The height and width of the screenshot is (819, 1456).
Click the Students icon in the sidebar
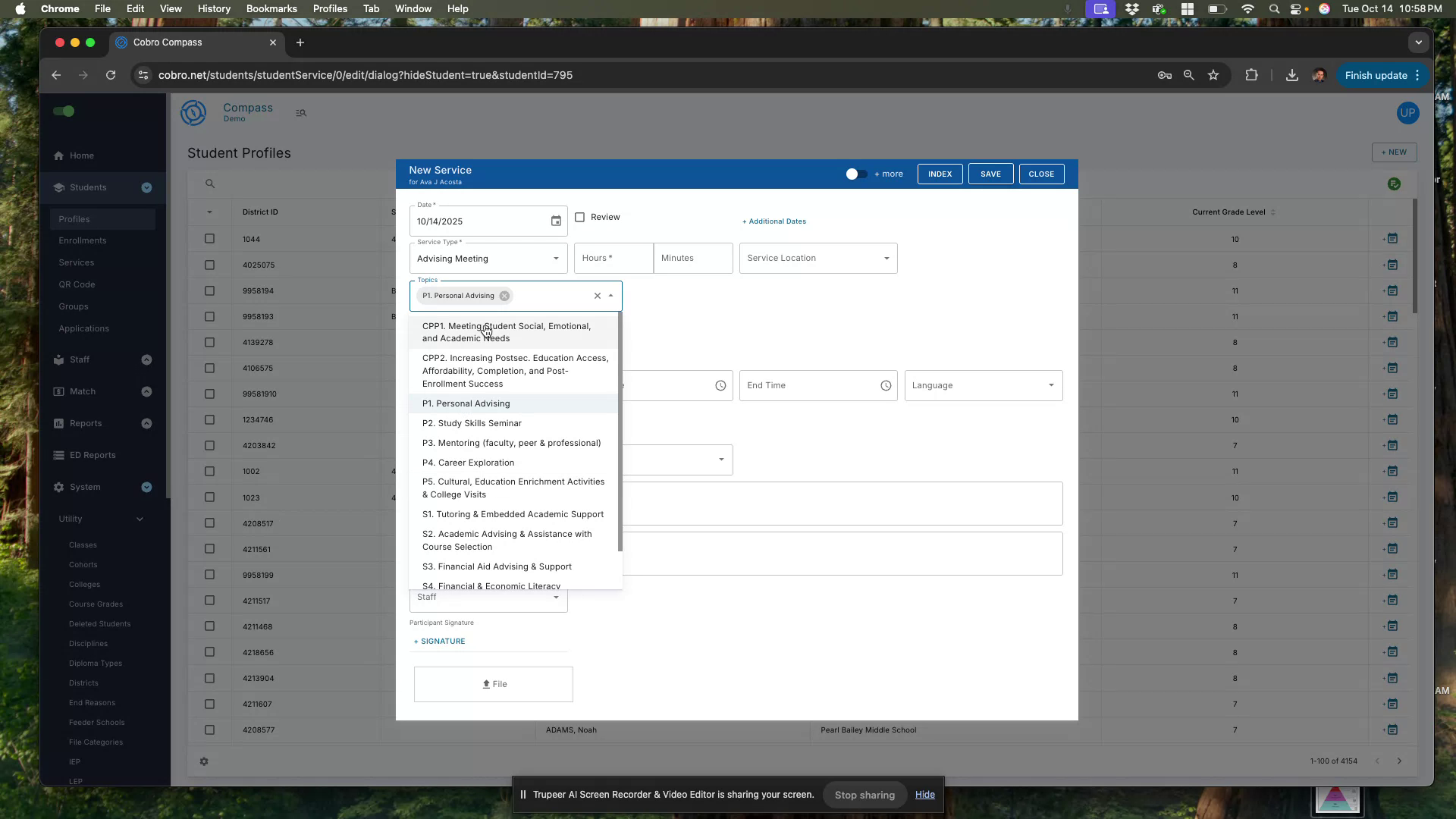[x=59, y=187]
